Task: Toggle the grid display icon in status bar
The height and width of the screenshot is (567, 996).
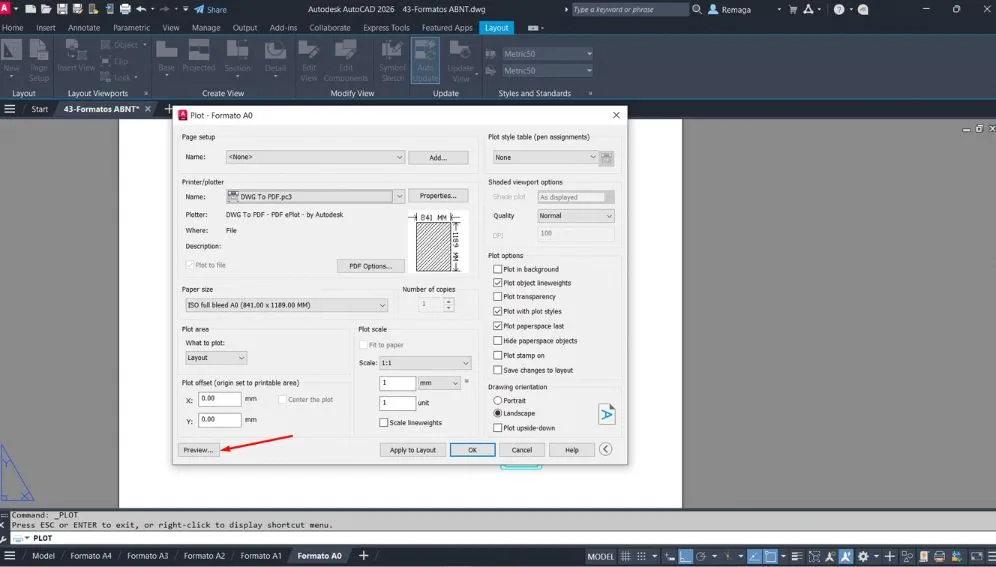Action: [626, 556]
